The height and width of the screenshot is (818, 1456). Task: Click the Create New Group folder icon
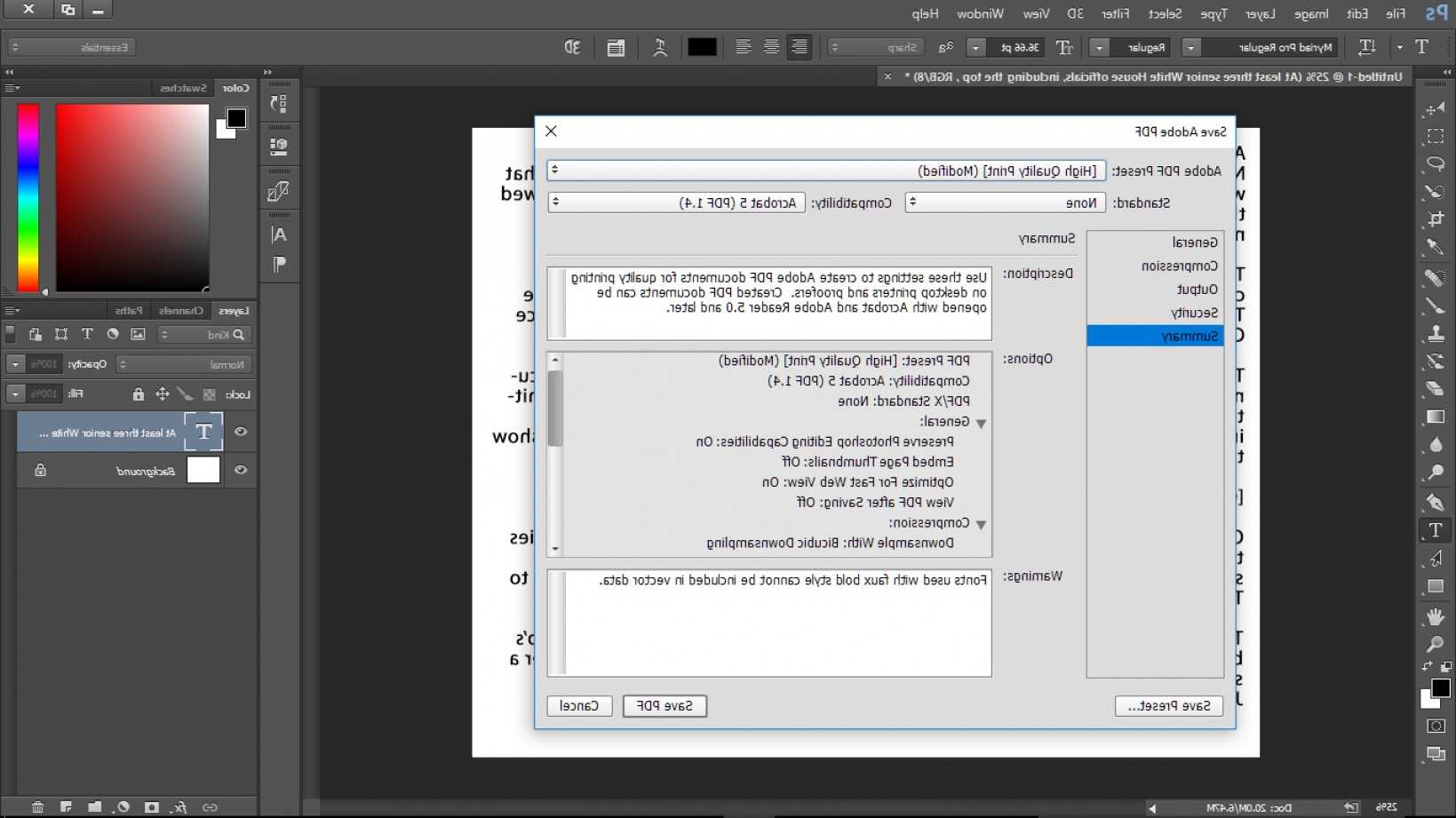94,806
